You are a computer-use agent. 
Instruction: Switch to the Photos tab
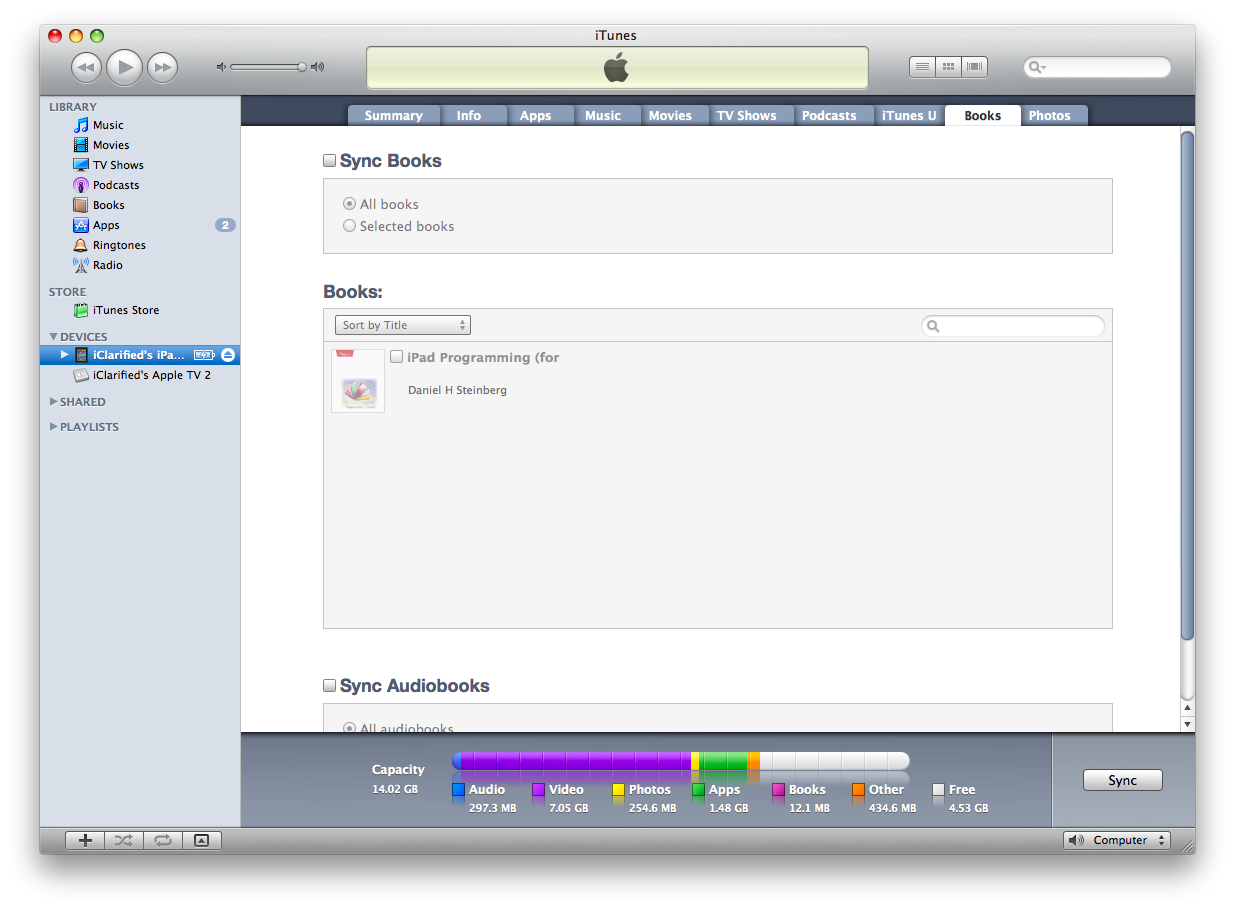(x=1049, y=116)
